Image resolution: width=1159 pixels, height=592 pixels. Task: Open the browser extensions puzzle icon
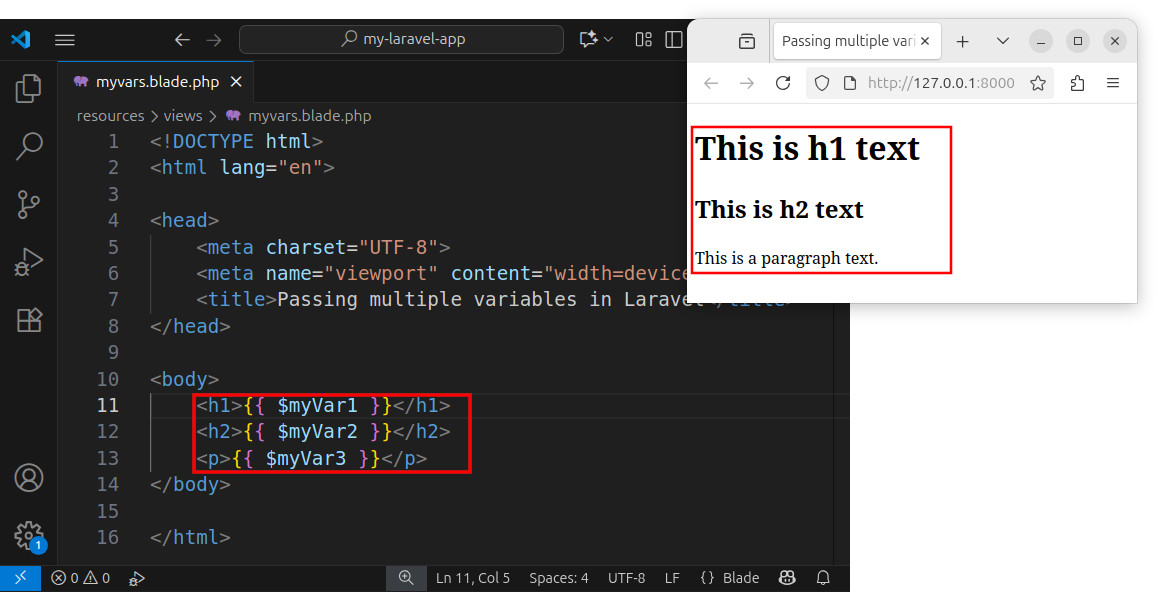pyautogui.click(x=1078, y=83)
